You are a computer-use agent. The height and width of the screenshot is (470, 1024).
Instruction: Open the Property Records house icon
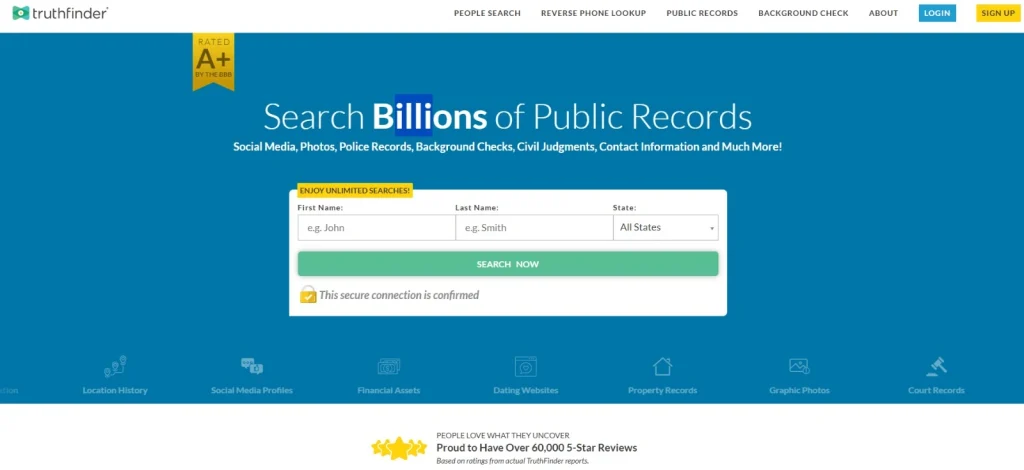tap(662, 366)
